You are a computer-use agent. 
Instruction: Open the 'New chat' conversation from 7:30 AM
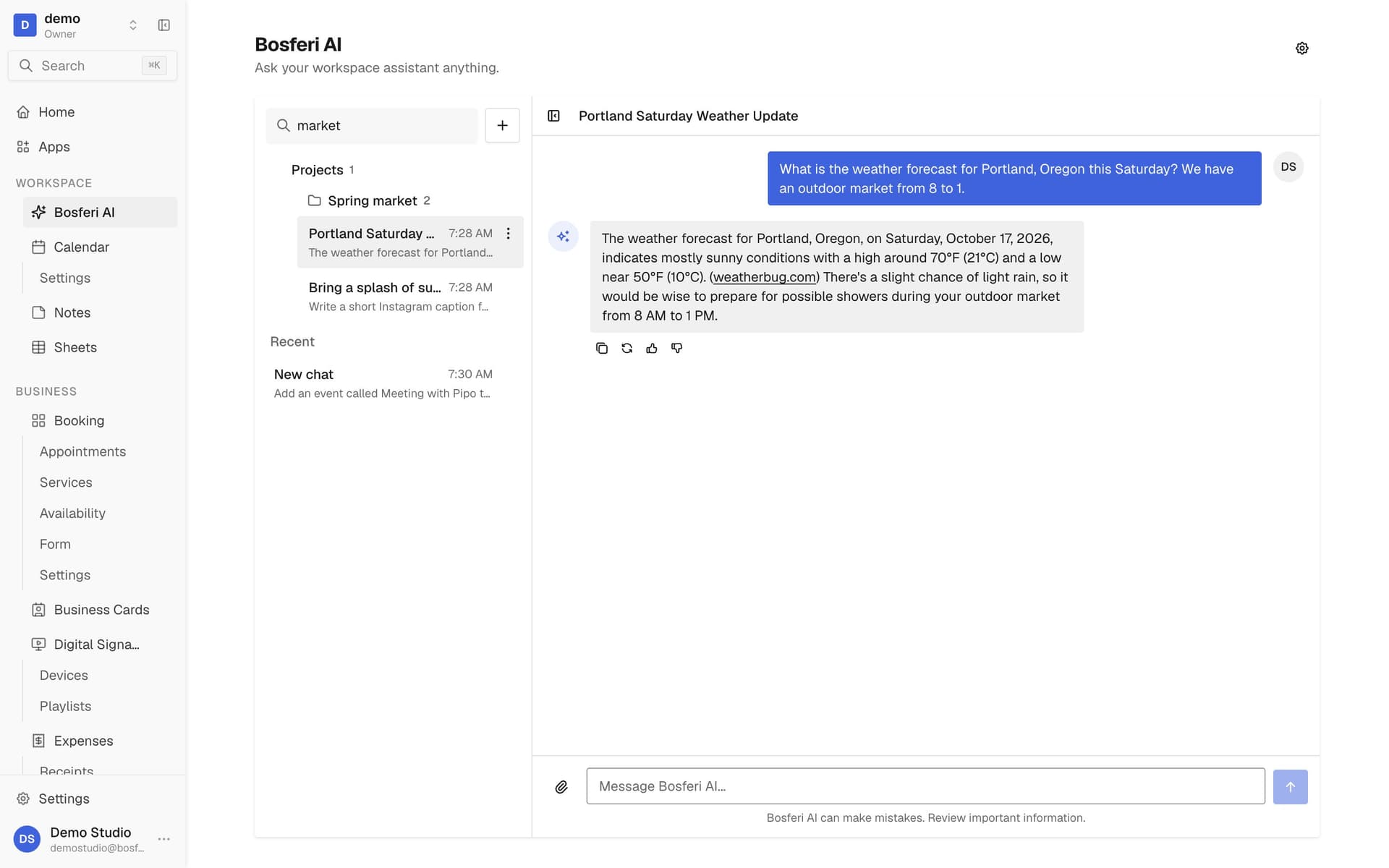pyautogui.click(x=393, y=383)
